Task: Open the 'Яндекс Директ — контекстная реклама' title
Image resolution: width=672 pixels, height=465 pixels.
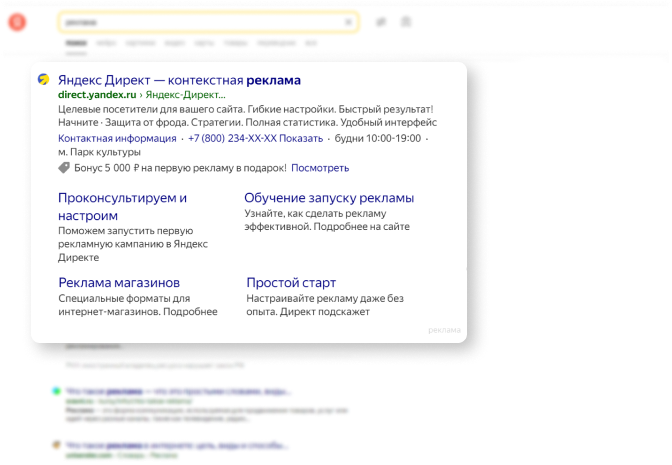Action: point(179,80)
